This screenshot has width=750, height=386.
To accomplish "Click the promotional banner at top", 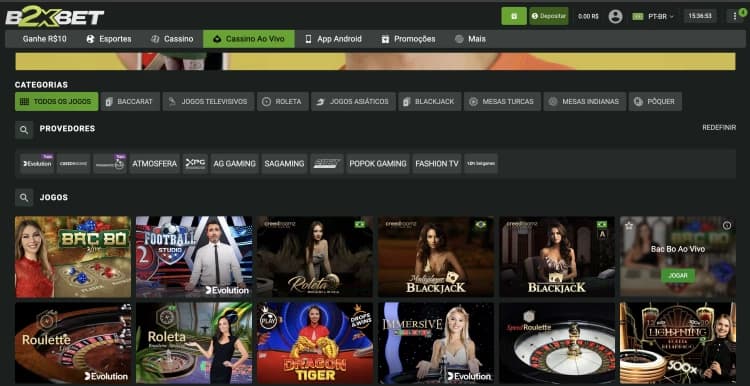I will [375, 61].
